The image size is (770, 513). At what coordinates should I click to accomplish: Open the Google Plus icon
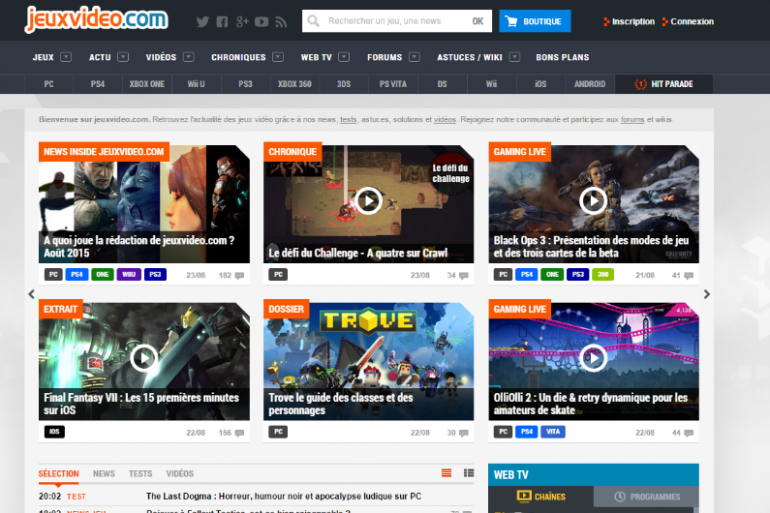(242, 22)
